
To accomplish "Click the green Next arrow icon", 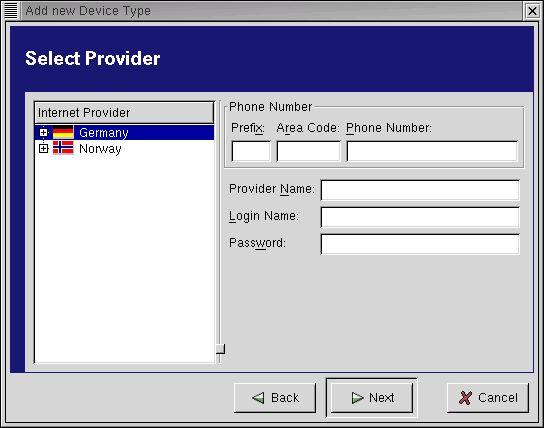I will (x=357, y=398).
